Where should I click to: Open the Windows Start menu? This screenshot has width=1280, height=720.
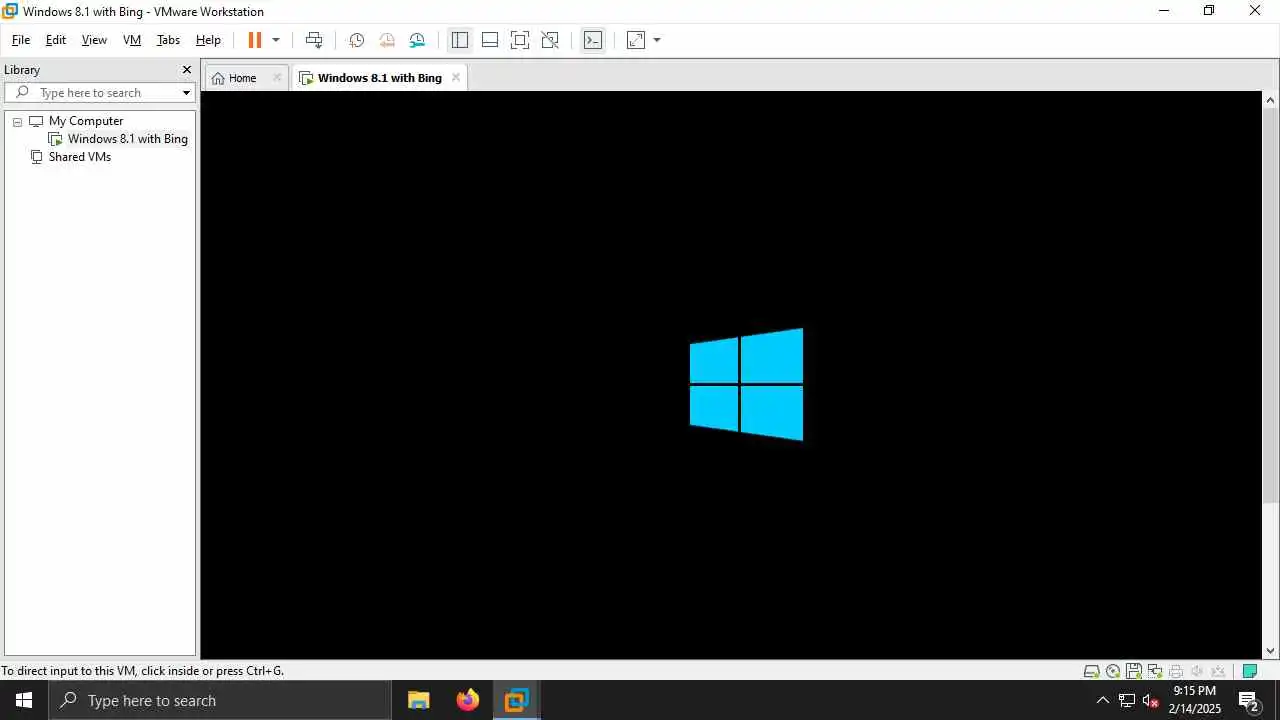pyautogui.click(x=24, y=700)
